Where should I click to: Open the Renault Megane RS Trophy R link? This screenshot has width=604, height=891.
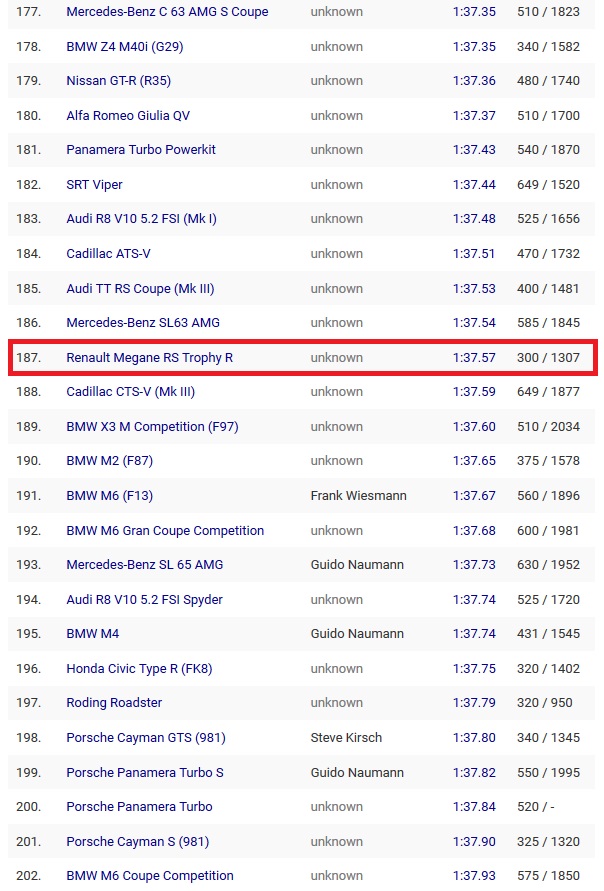149,357
